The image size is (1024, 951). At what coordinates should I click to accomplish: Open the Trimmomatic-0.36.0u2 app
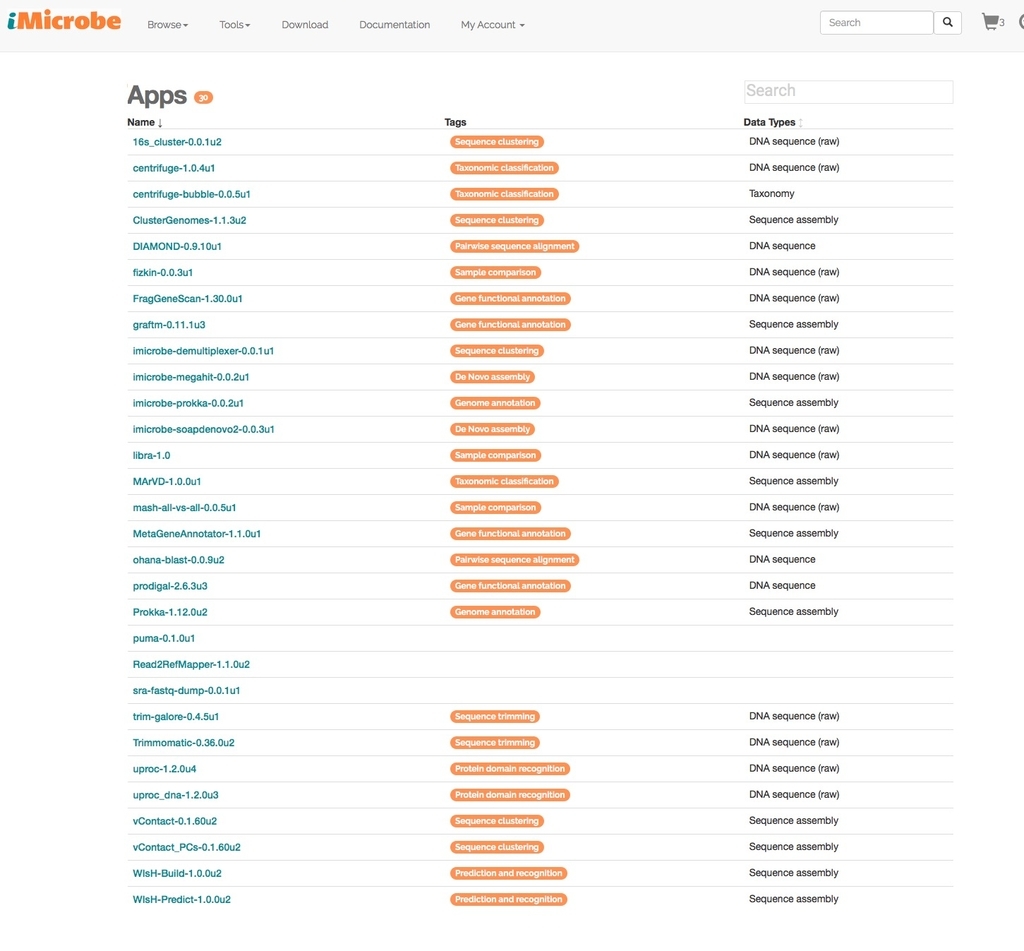pyautogui.click(x=184, y=743)
